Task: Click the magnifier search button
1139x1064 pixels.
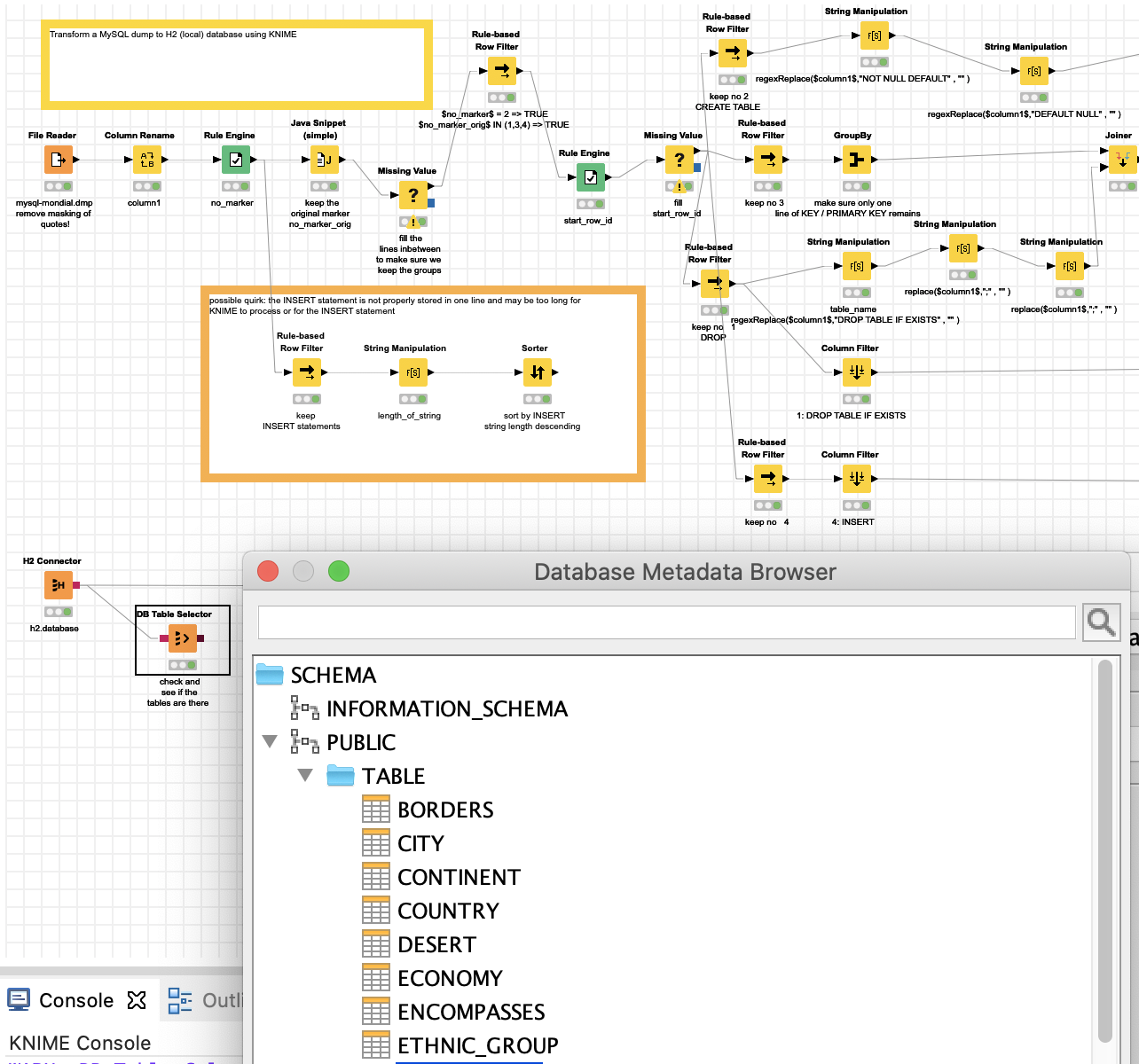Action: tap(1101, 622)
